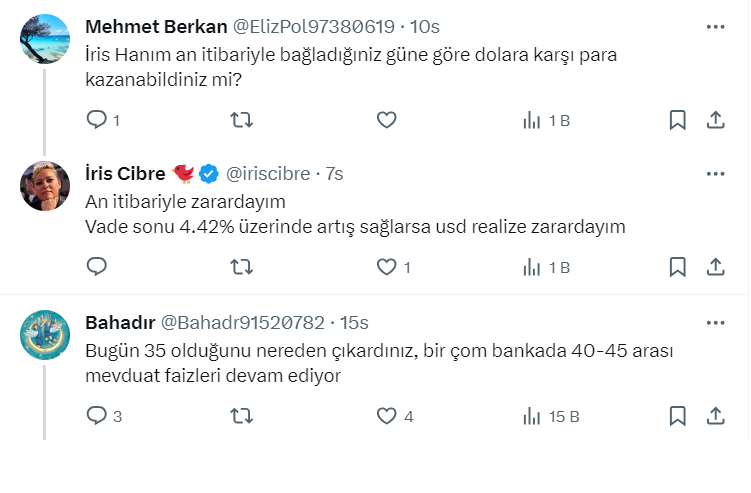Retweet İris Cibre's tweet
This screenshot has width=751, height=493.
(241, 267)
